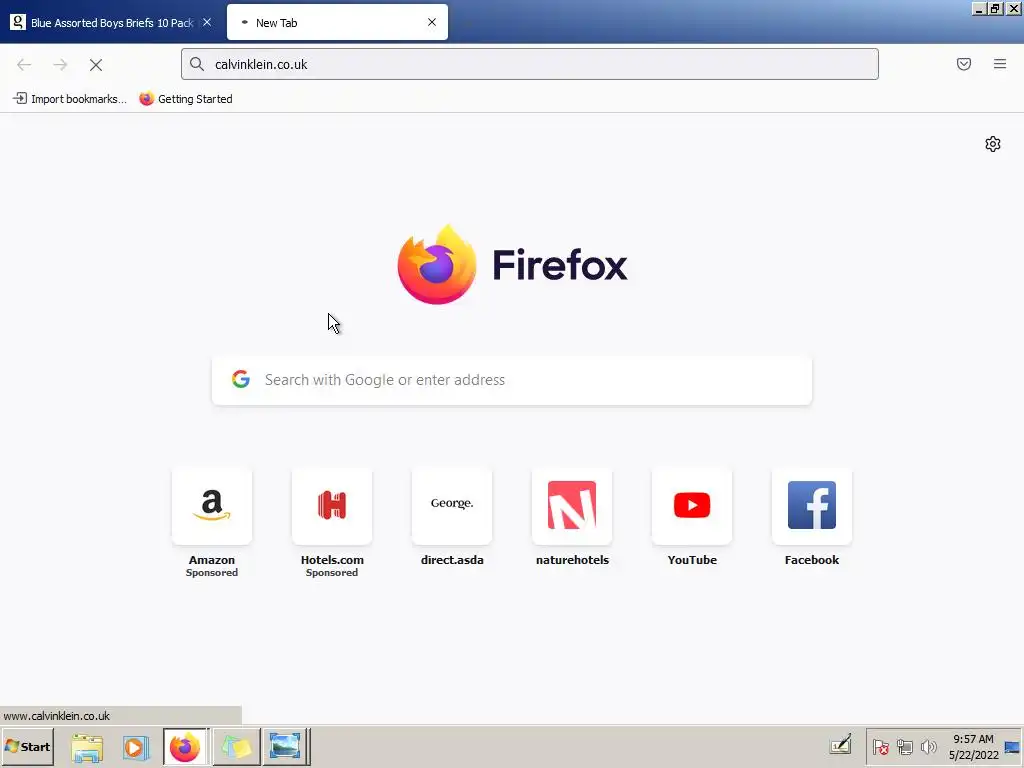Open the Amazon sponsored shortcut tile
The height and width of the screenshot is (768, 1024).
[212, 506]
